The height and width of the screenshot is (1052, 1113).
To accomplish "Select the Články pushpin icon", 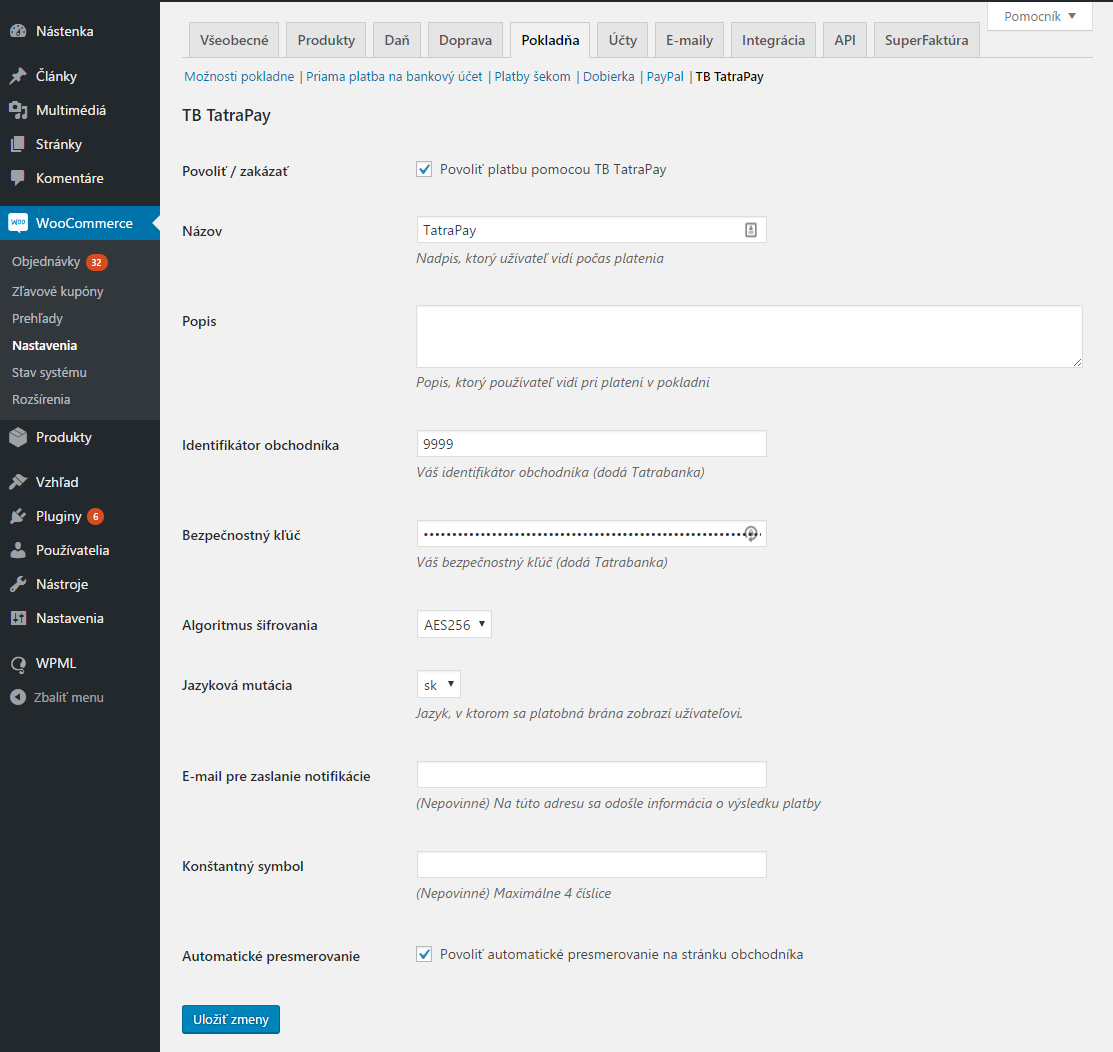I will click(x=19, y=74).
